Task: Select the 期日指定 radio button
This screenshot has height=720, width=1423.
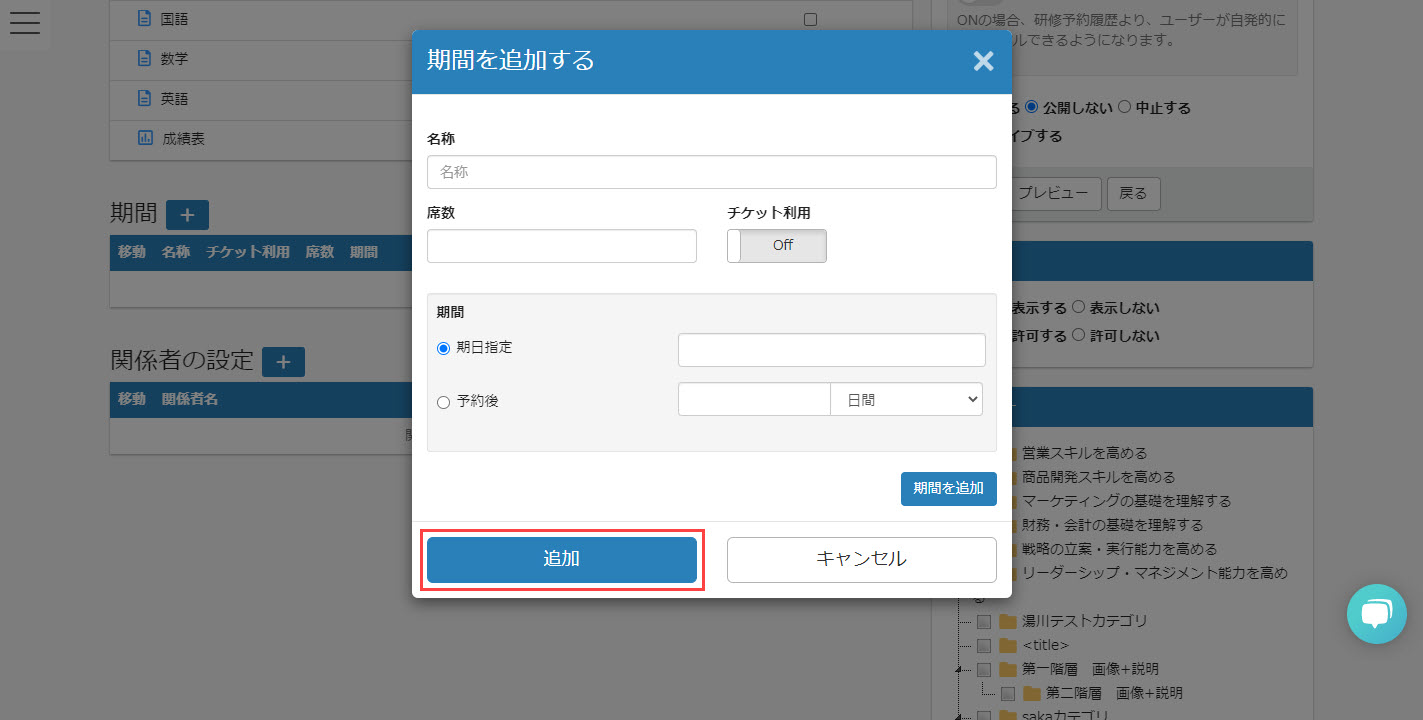Action: [x=444, y=349]
